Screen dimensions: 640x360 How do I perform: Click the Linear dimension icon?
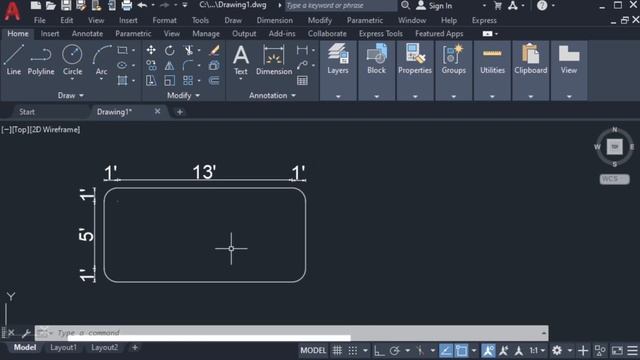(302, 50)
